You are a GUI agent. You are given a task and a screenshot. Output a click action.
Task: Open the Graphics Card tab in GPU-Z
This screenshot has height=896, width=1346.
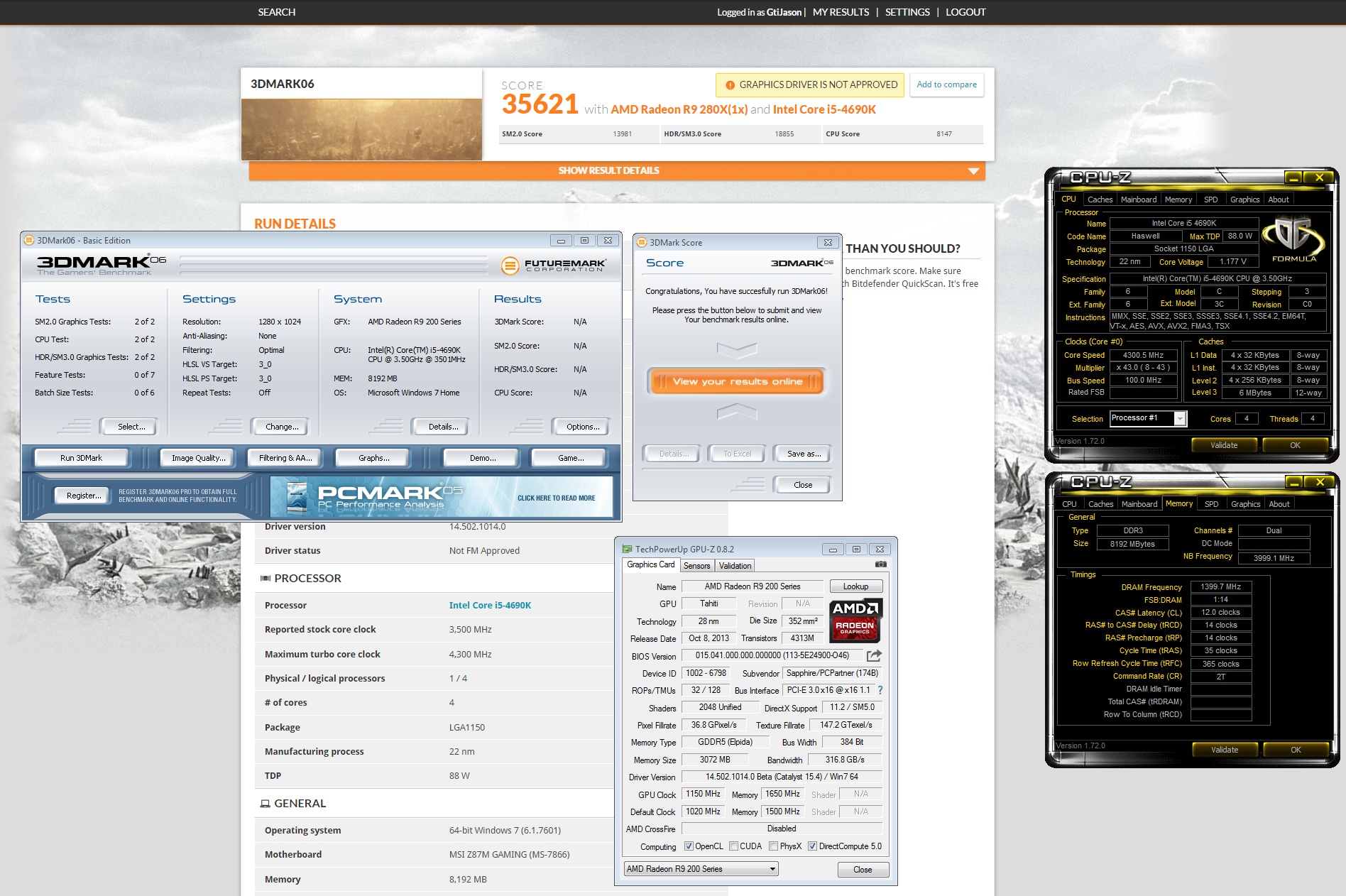pos(650,564)
